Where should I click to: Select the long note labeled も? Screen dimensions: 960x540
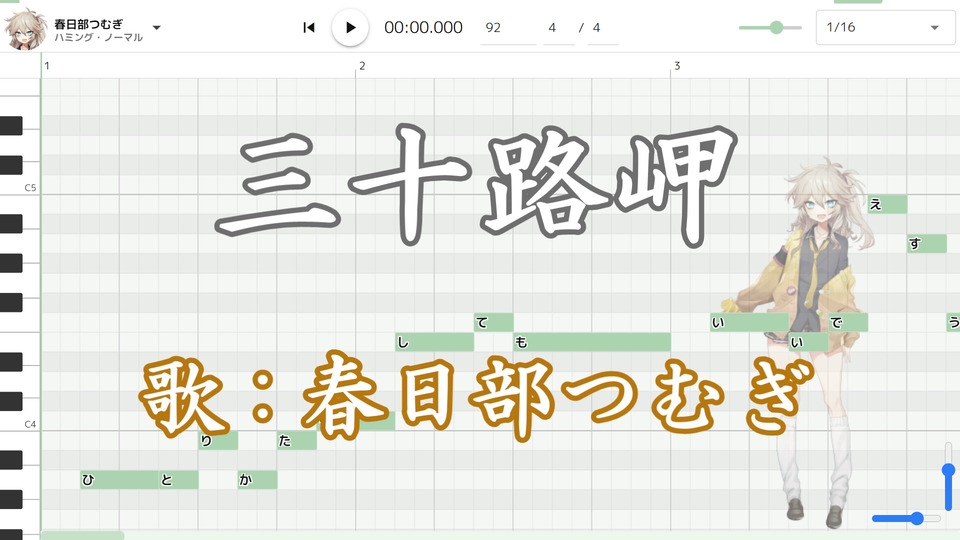[x=592, y=342]
